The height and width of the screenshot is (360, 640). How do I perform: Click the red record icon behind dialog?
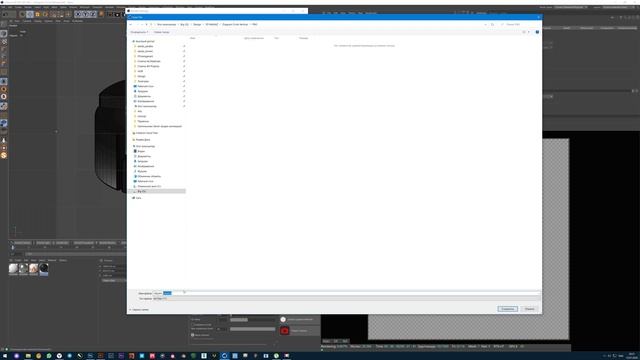click(284, 331)
